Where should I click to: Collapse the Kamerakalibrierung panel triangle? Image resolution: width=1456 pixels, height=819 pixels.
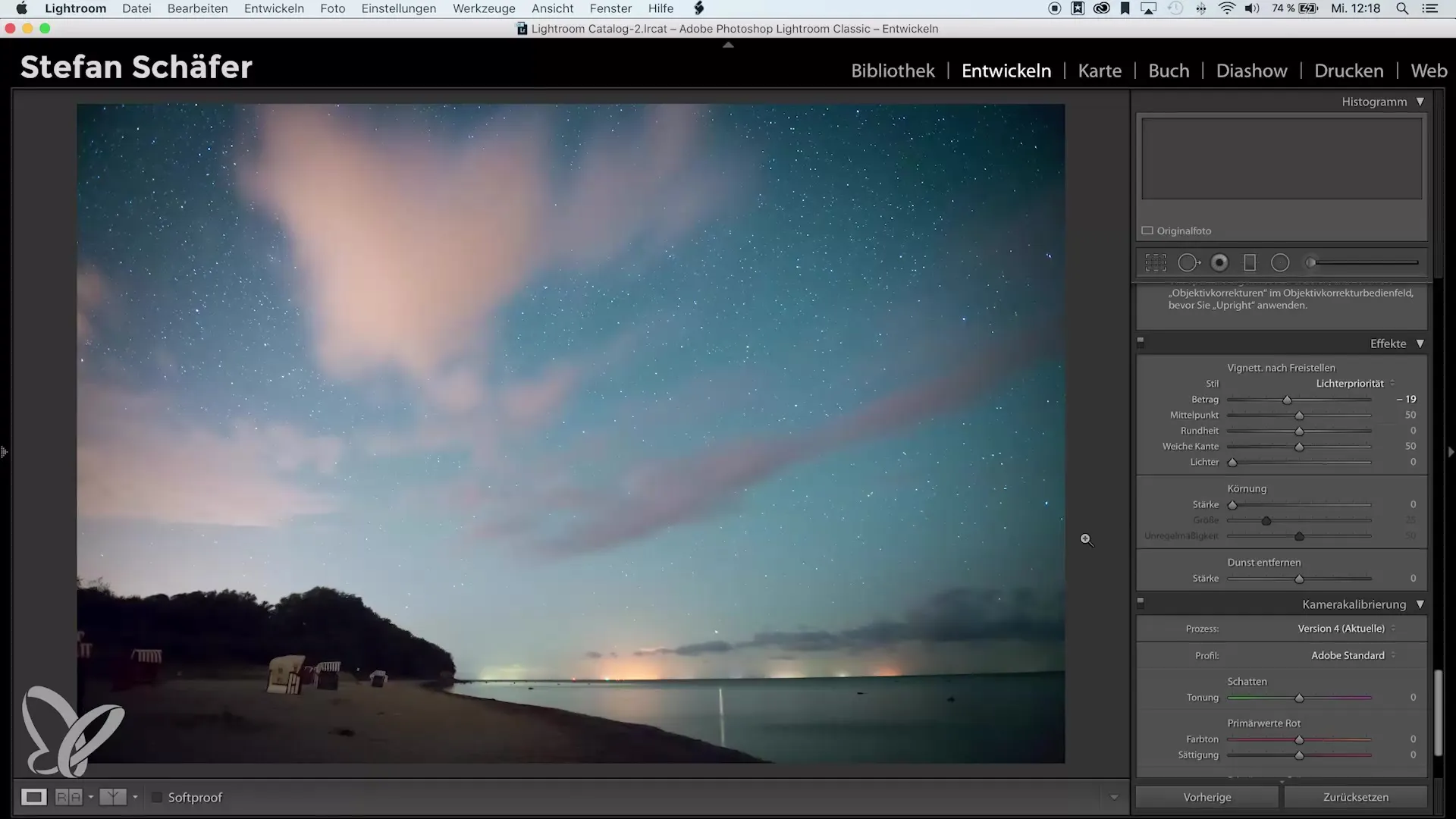tap(1420, 604)
